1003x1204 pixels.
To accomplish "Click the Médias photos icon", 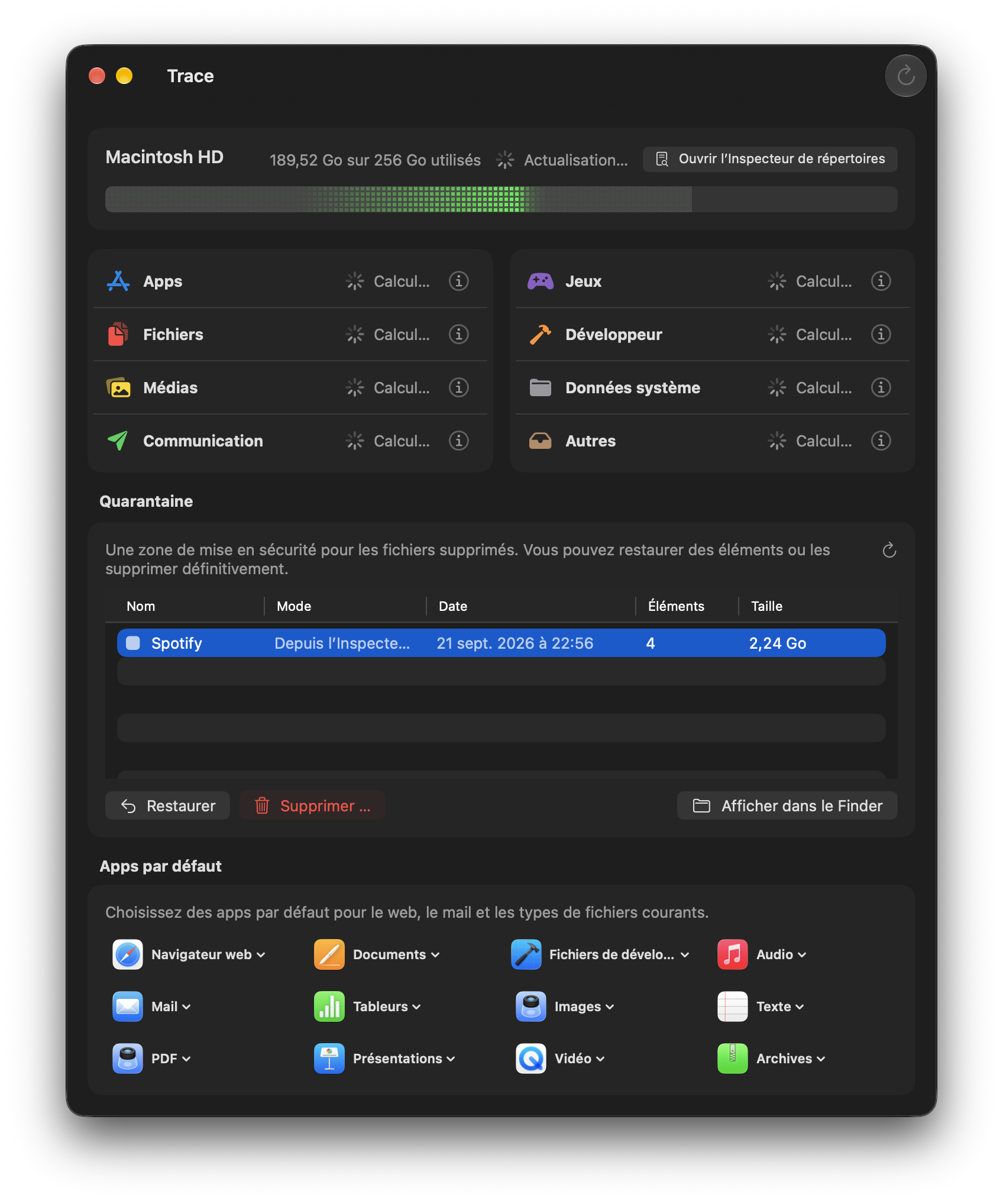I will click(x=118, y=387).
